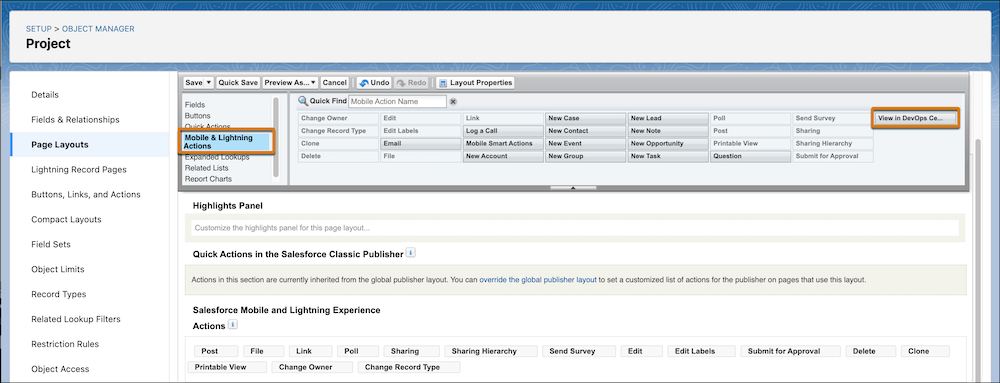Select New Opportunity palette action
This screenshot has height=383, width=1000.
pos(668,143)
